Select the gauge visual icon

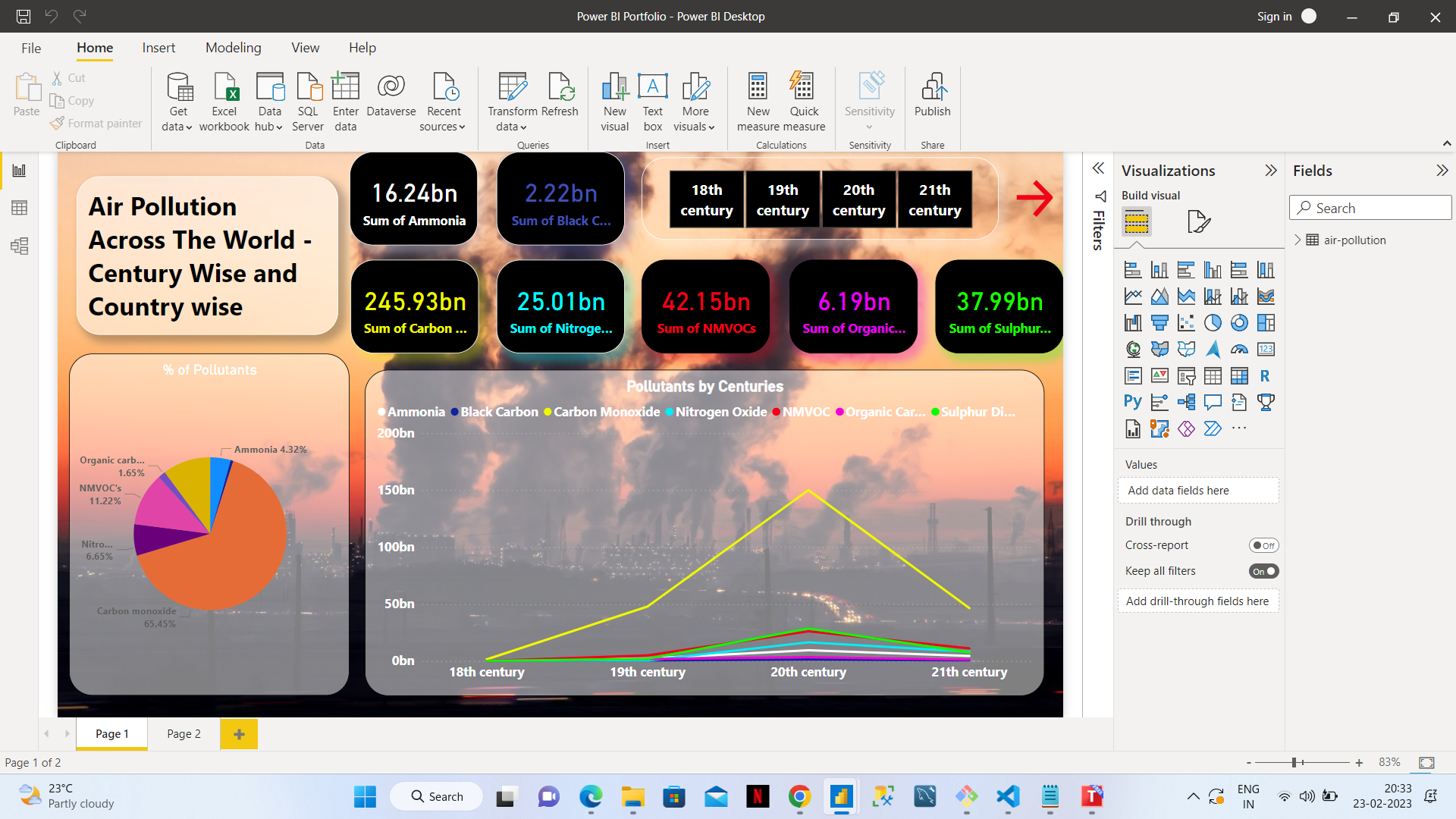coord(1239,349)
